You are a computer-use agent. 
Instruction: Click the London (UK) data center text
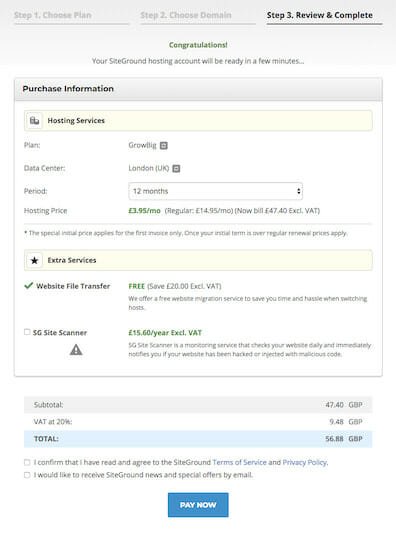[x=149, y=168]
